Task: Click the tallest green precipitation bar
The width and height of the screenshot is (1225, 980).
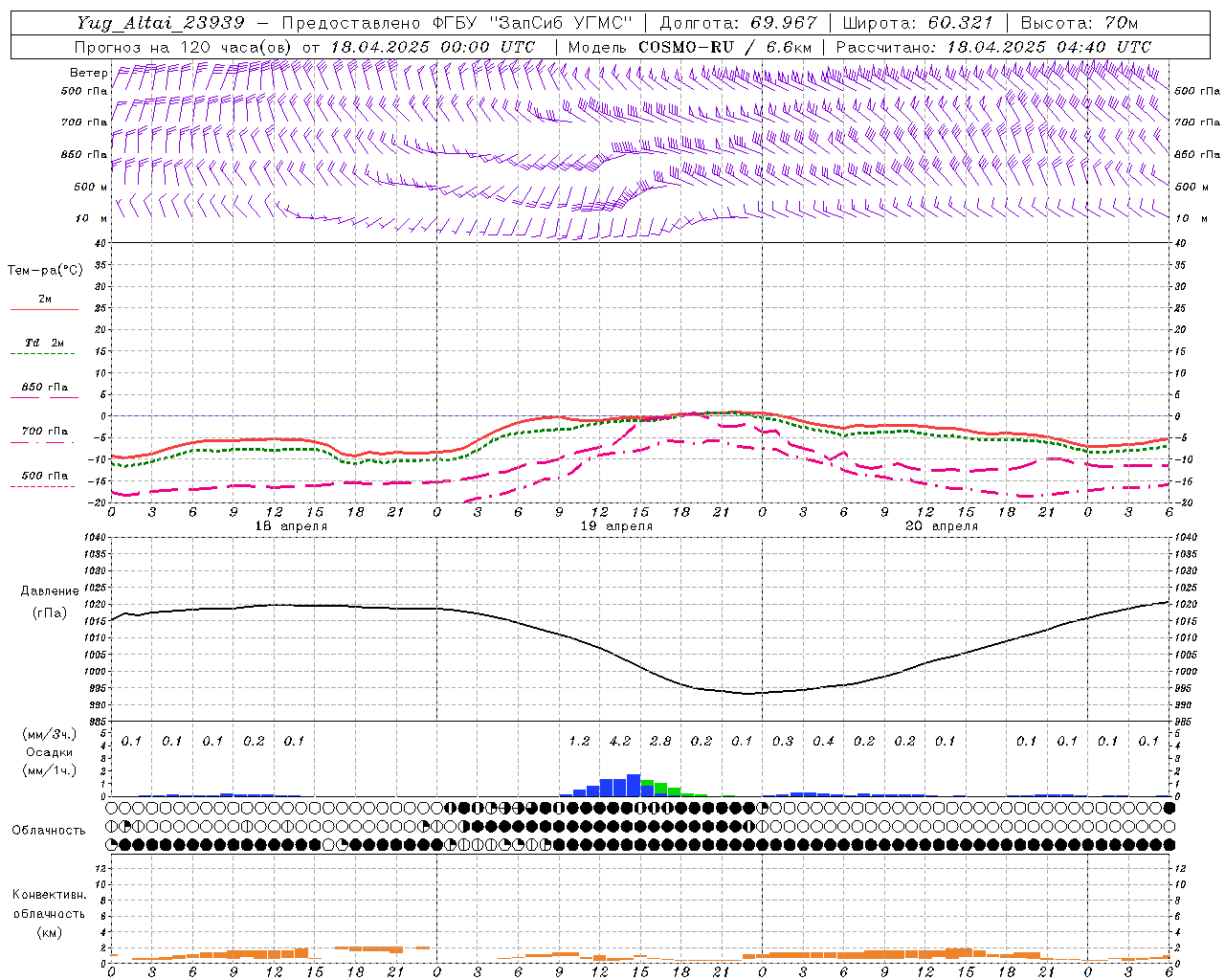Action: pos(660,790)
